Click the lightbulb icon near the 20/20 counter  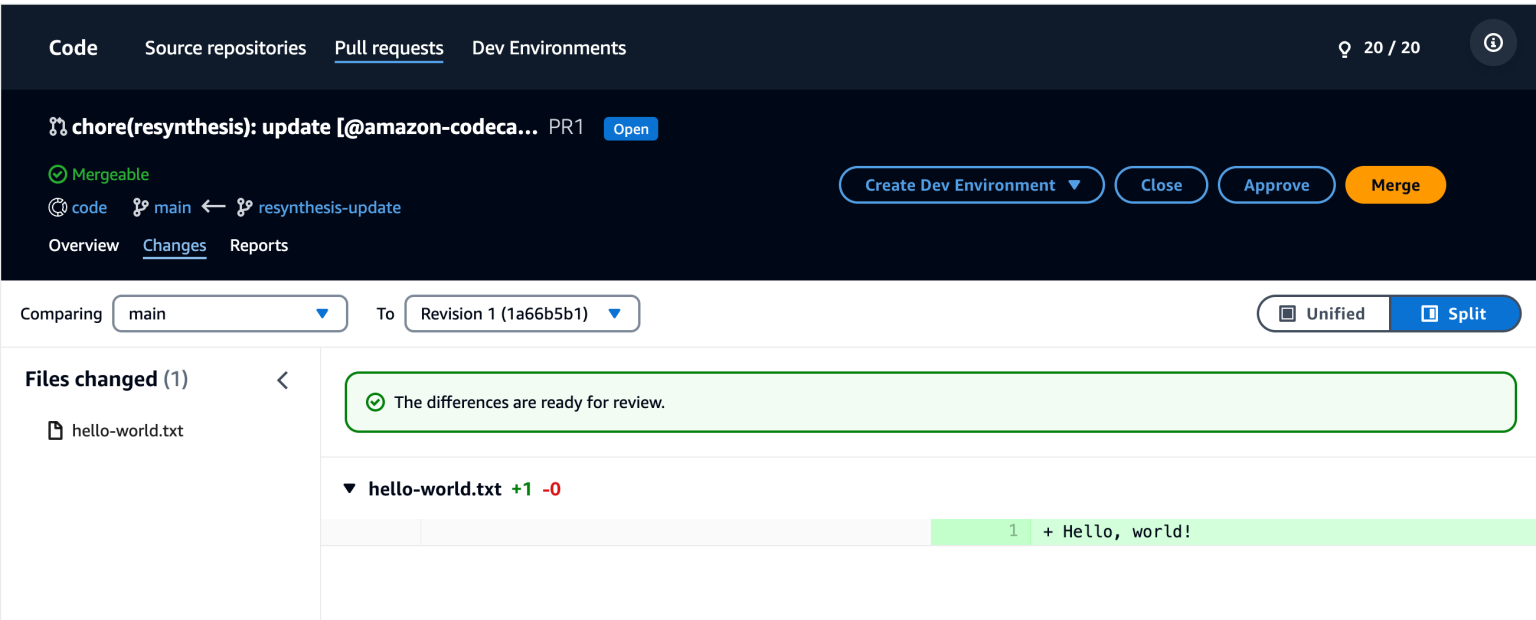click(1344, 47)
